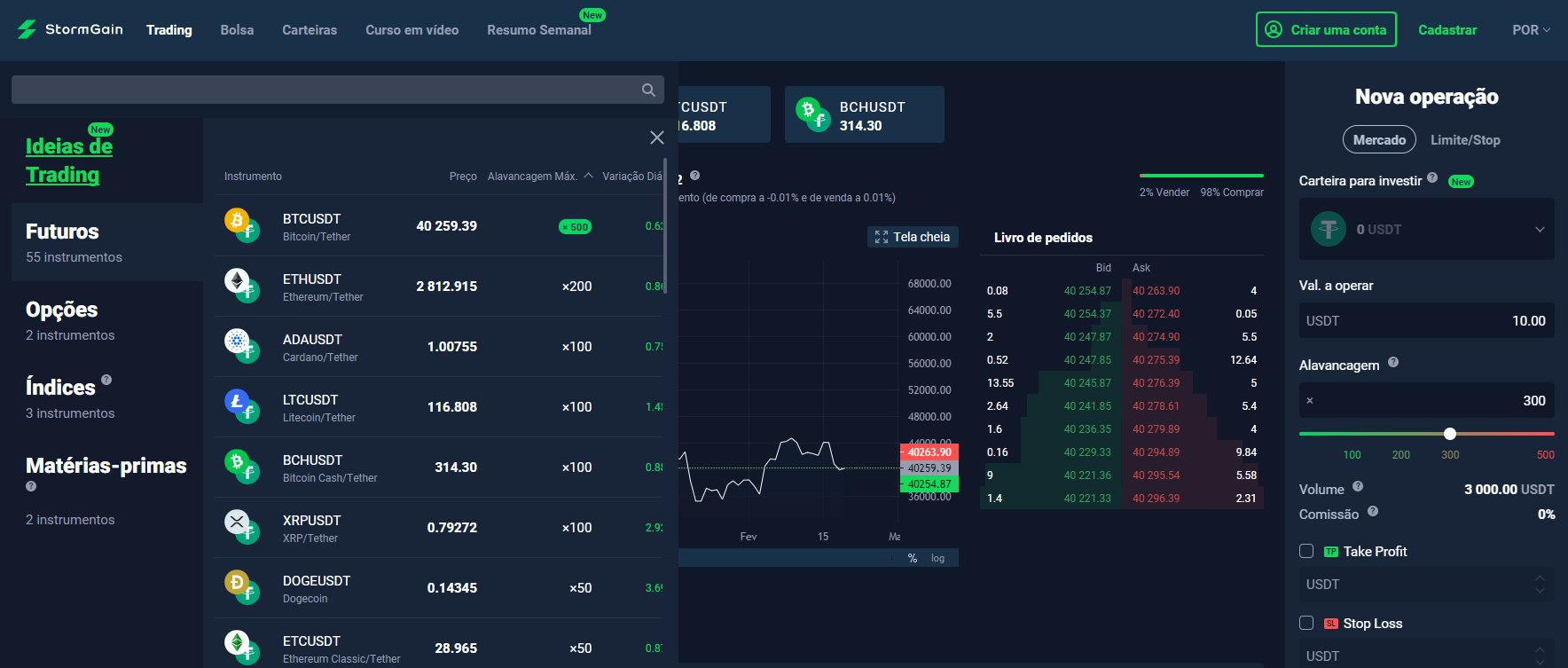Enable the Stop Loss checkbox

(x=1306, y=623)
